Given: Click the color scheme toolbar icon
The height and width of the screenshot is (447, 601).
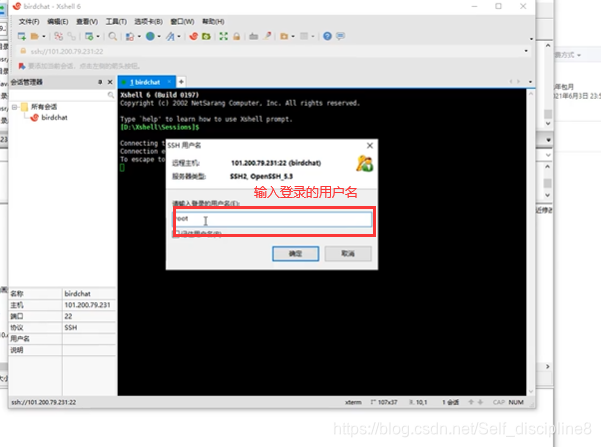Looking at the screenshot, I should (x=130, y=36).
